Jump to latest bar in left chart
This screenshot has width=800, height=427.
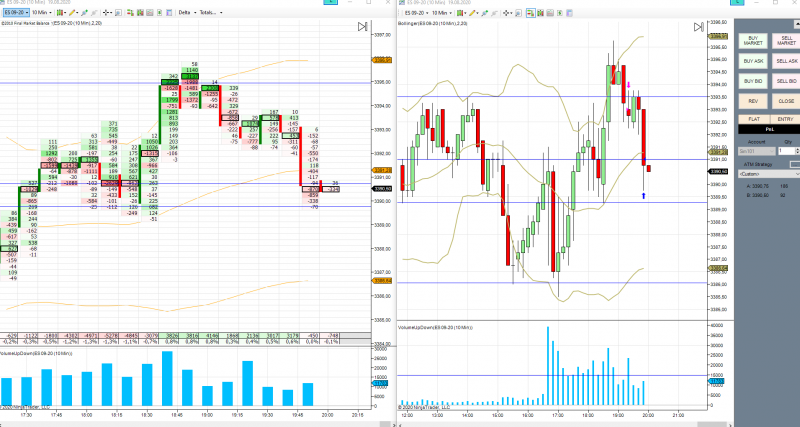point(362,27)
